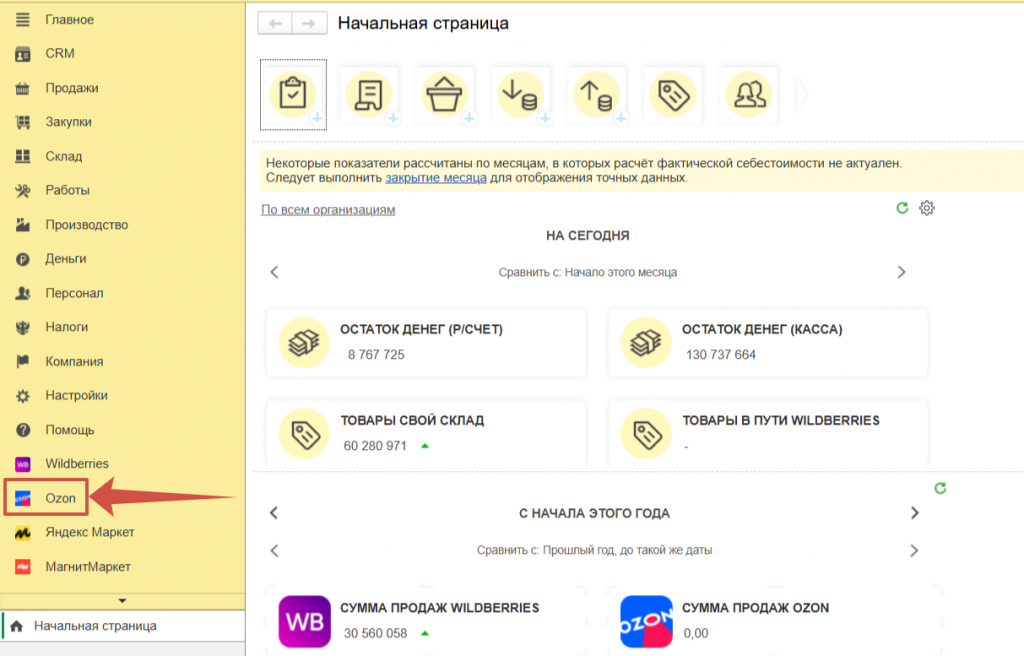The height and width of the screenshot is (656, 1024).
Task: Expand the sidebar list with bottom arrow
Action: pos(122,600)
